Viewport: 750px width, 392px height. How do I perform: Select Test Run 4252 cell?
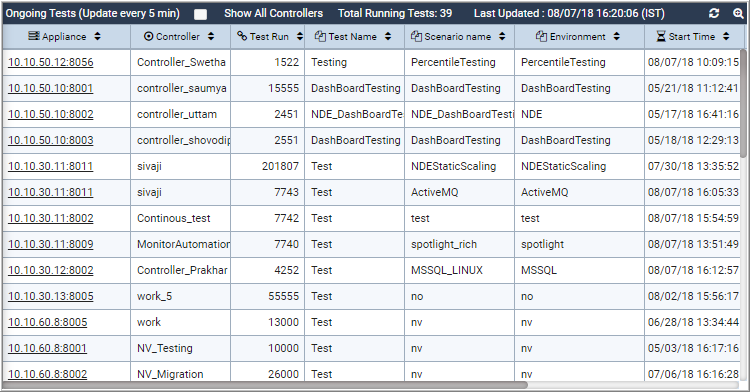pos(267,270)
